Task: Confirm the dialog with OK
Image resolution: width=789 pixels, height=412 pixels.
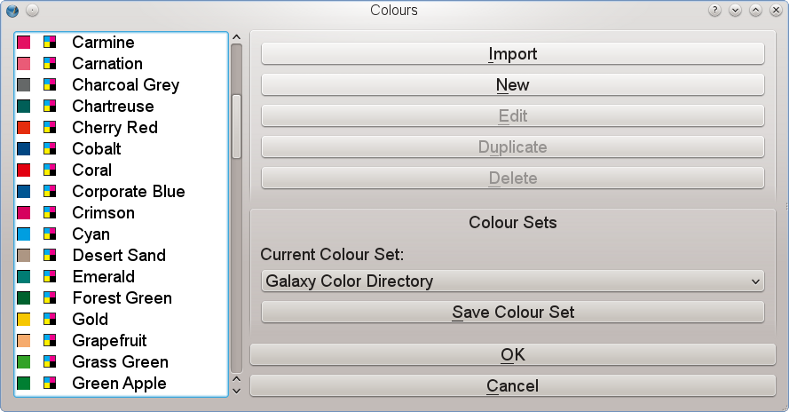Action: [x=513, y=355]
